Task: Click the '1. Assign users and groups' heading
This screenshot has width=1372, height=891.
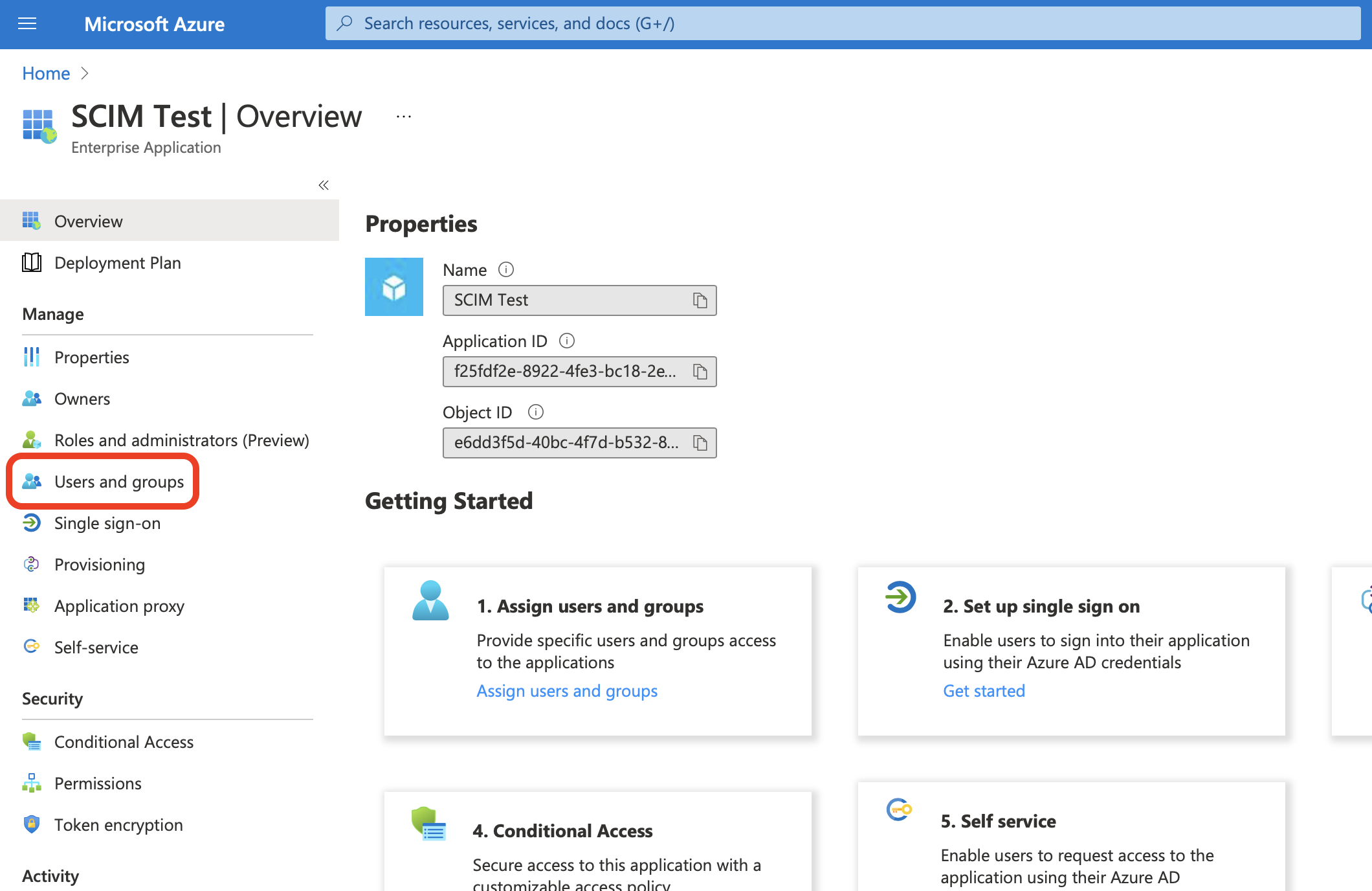Action: (x=590, y=606)
